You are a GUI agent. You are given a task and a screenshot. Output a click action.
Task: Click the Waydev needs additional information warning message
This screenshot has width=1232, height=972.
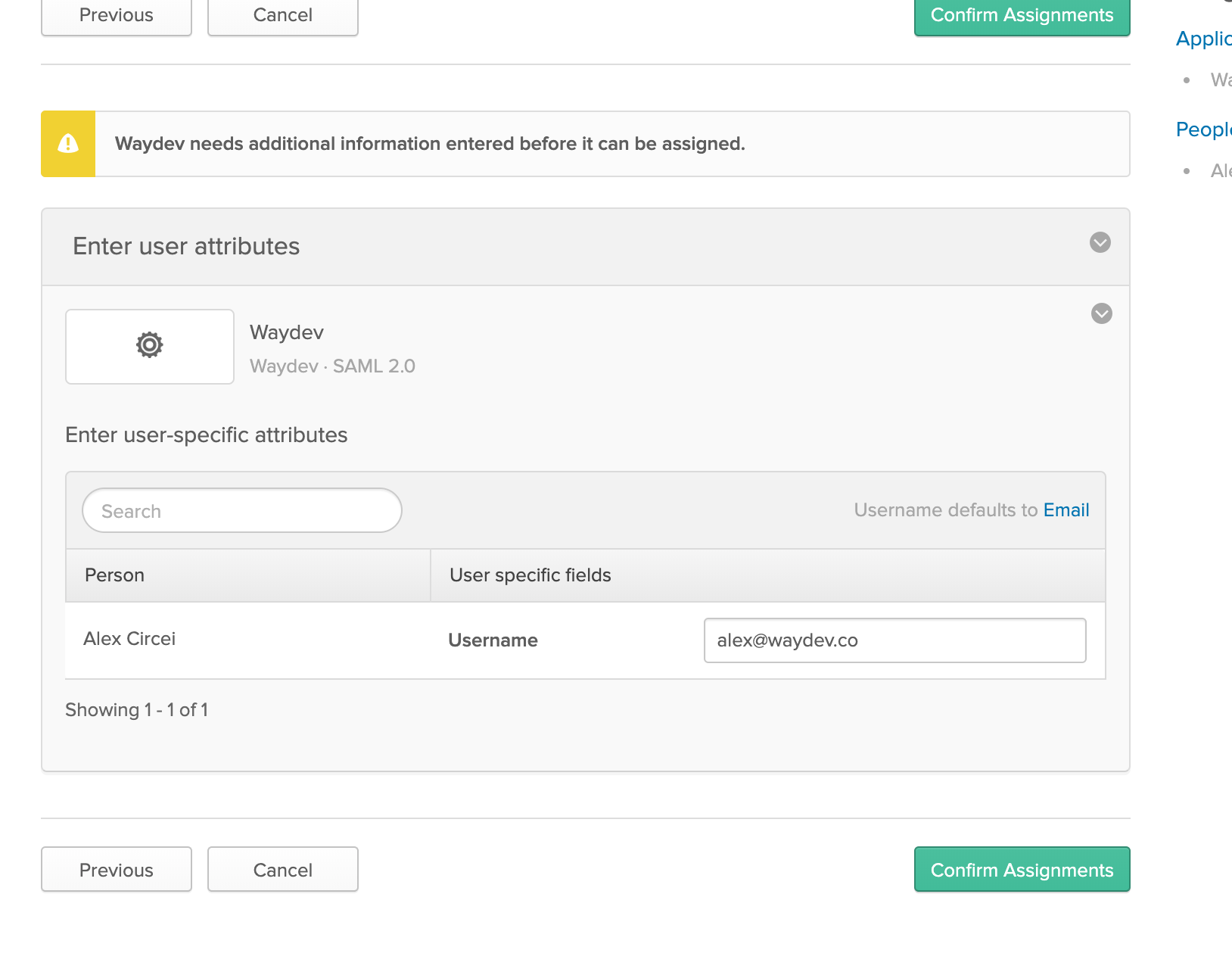click(430, 144)
